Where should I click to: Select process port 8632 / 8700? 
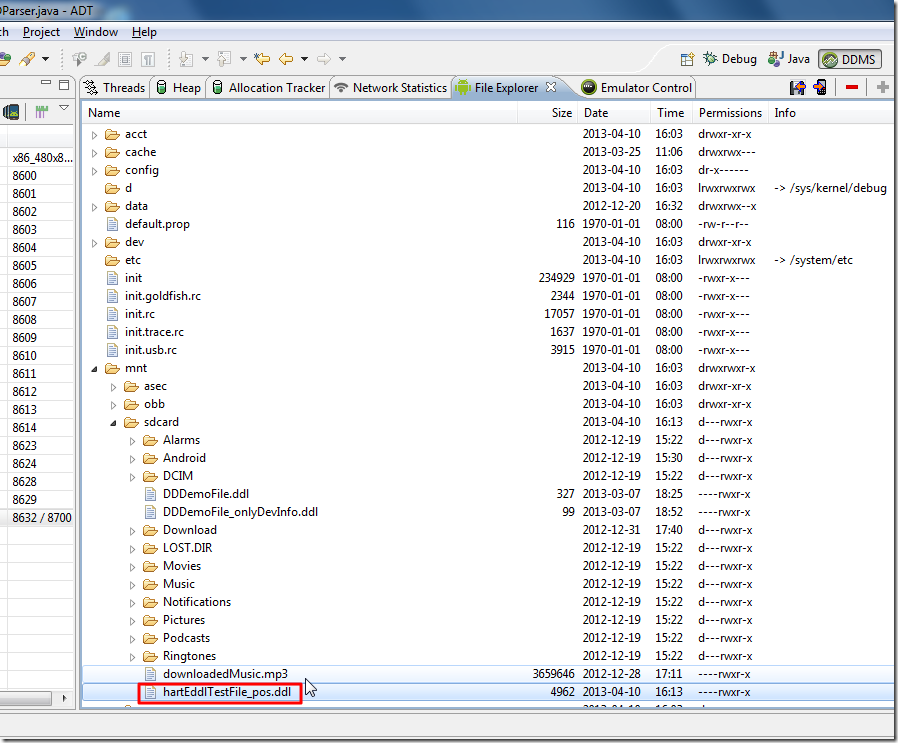42,518
